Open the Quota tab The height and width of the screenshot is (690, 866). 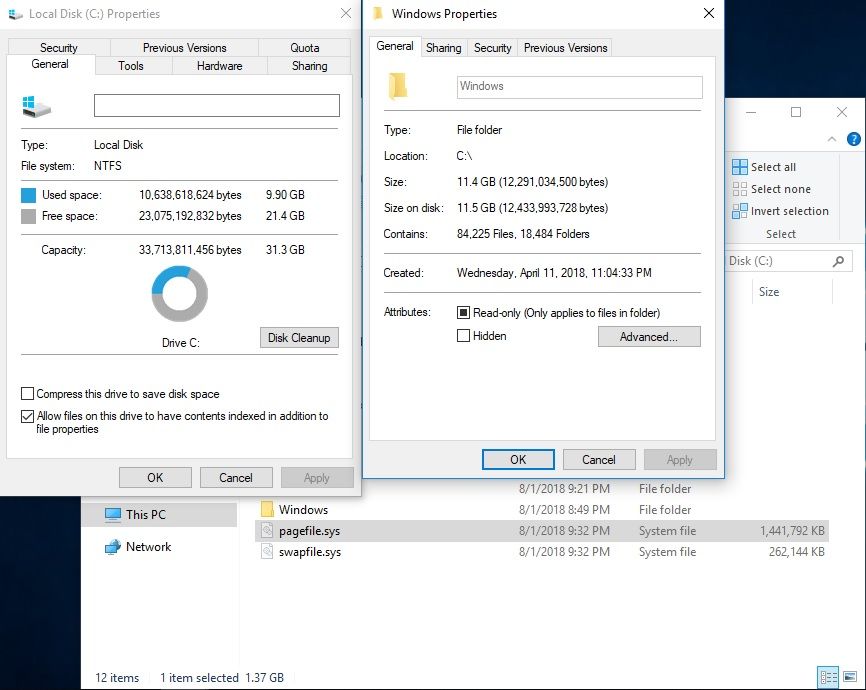click(304, 48)
